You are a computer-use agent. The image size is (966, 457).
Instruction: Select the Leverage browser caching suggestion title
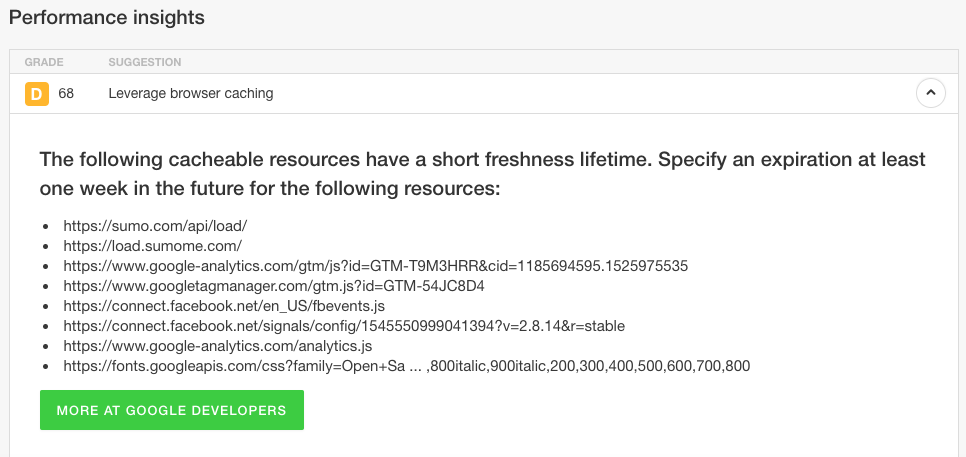click(190, 94)
